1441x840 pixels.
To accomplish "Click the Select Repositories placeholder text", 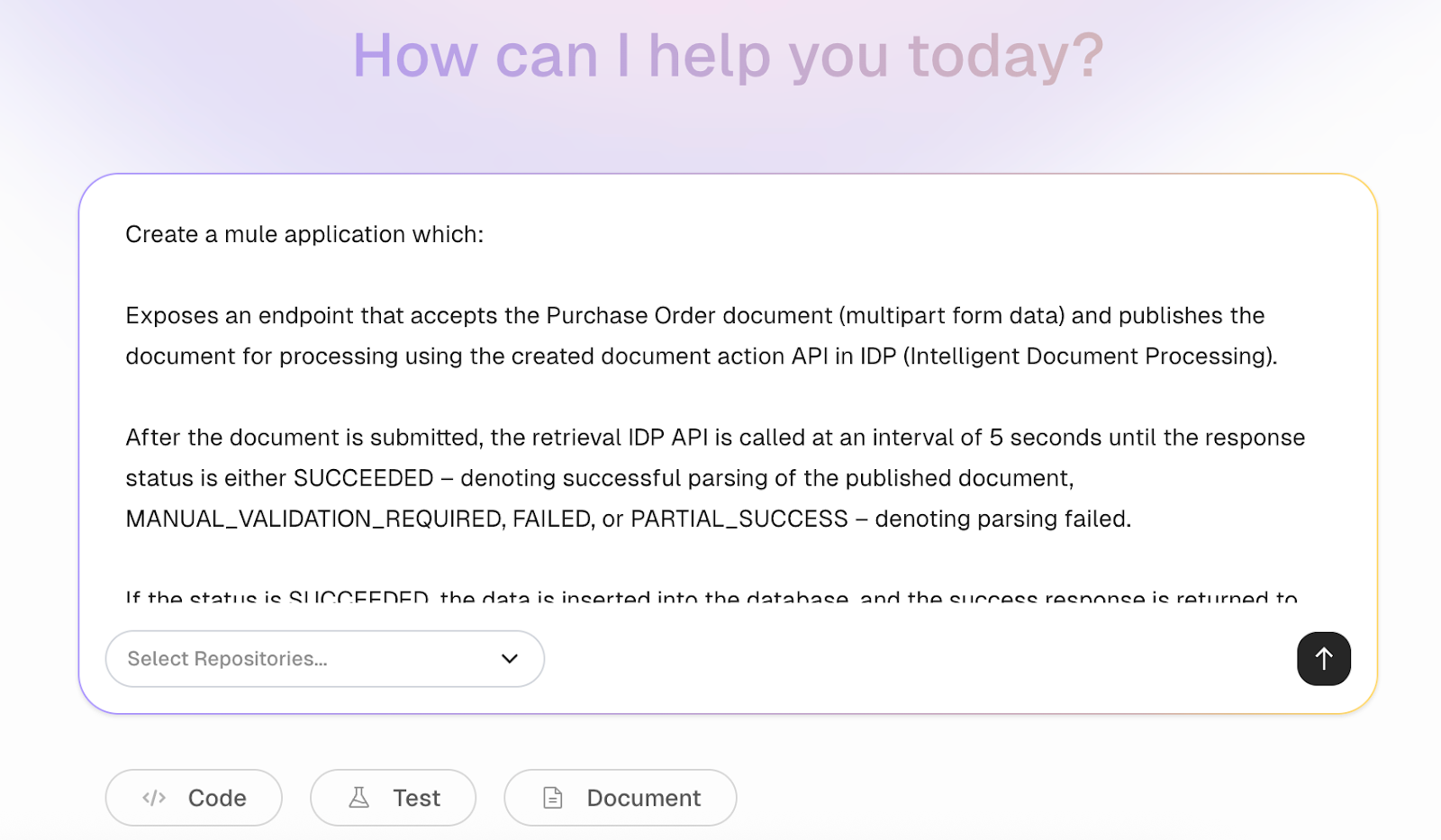I will (x=227, y=658).
